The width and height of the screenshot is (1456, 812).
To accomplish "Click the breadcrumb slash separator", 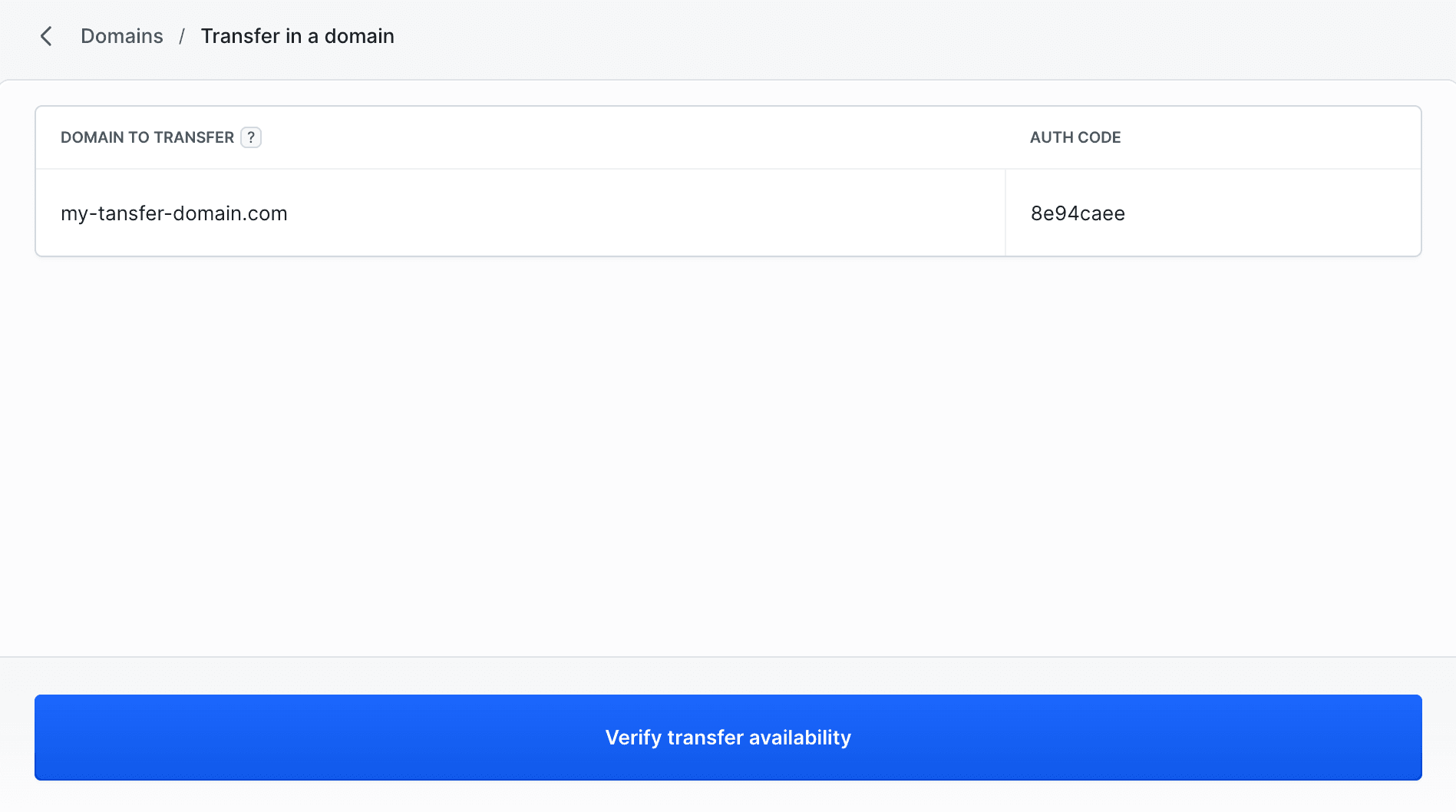I will coord(182,36).
